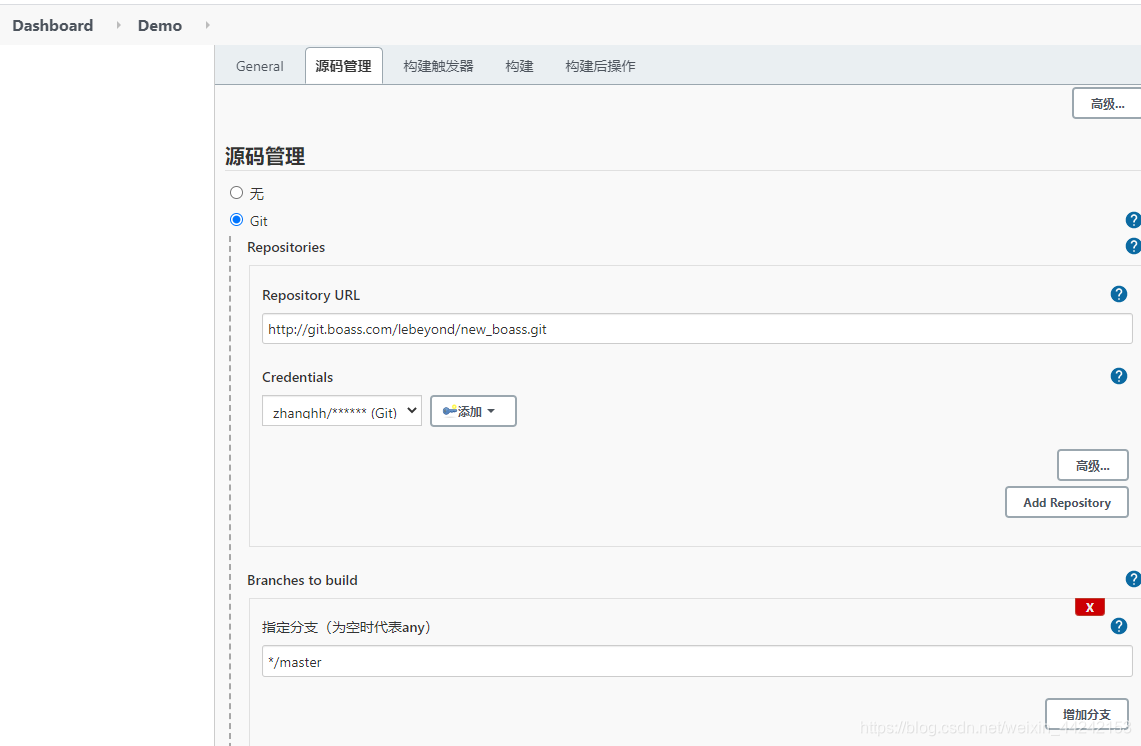Click the repository 高级... button
Image resolution: width=1141 pixels, height=746 pixels.
(1093, 466)
